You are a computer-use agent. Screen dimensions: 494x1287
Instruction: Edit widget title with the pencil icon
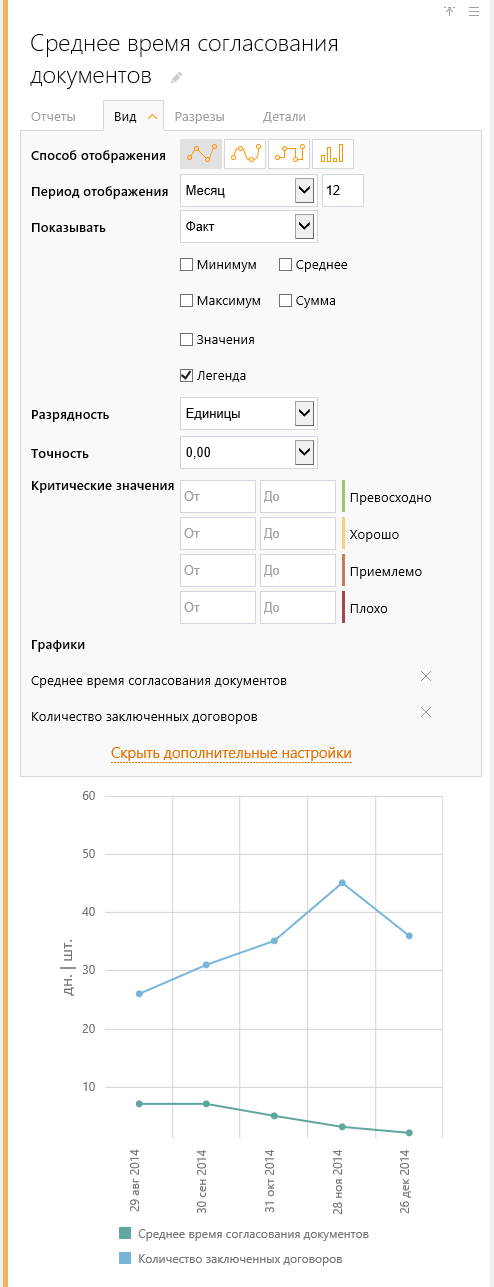[177, 77]
